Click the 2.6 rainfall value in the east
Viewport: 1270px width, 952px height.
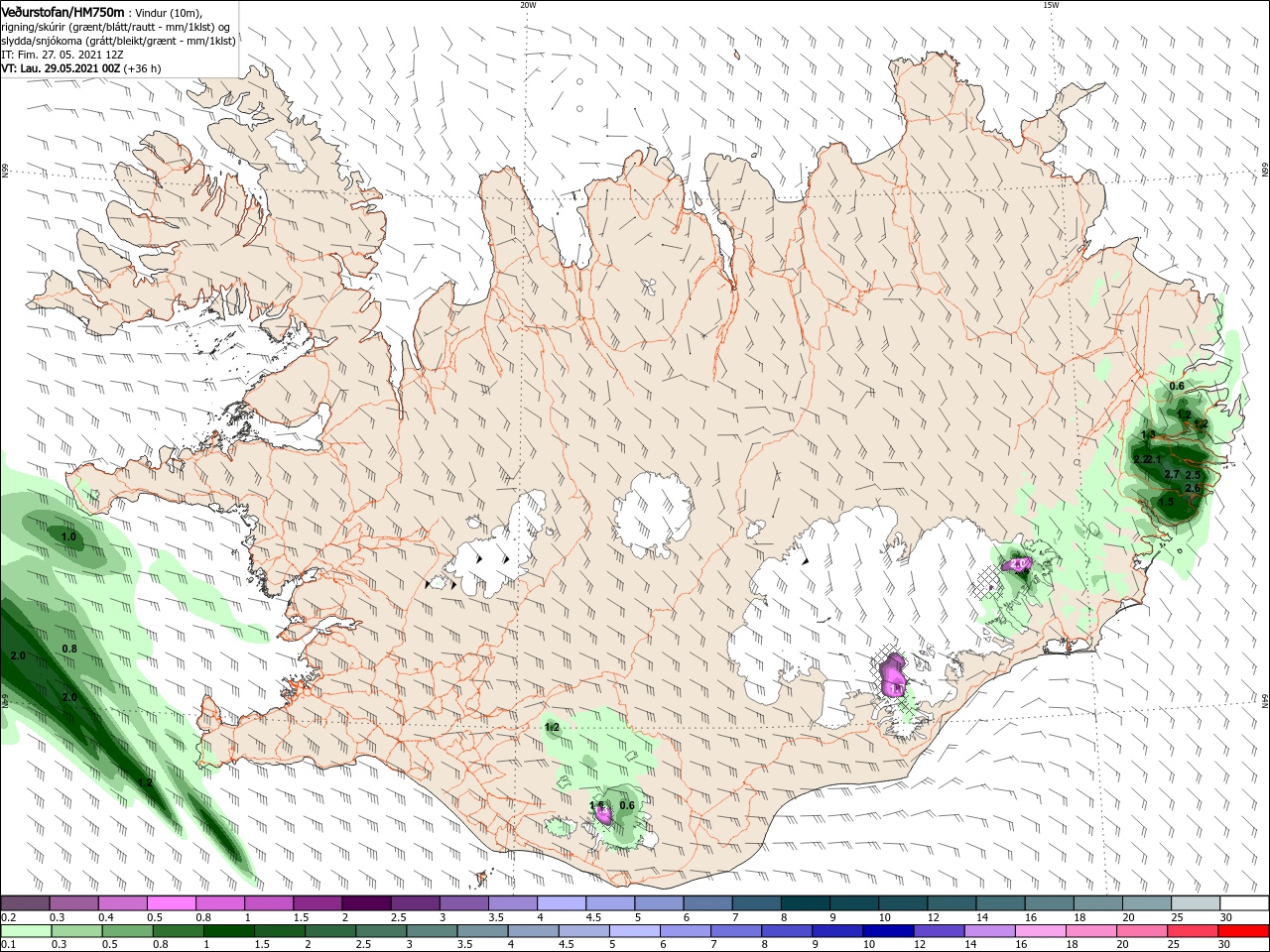1193,488
